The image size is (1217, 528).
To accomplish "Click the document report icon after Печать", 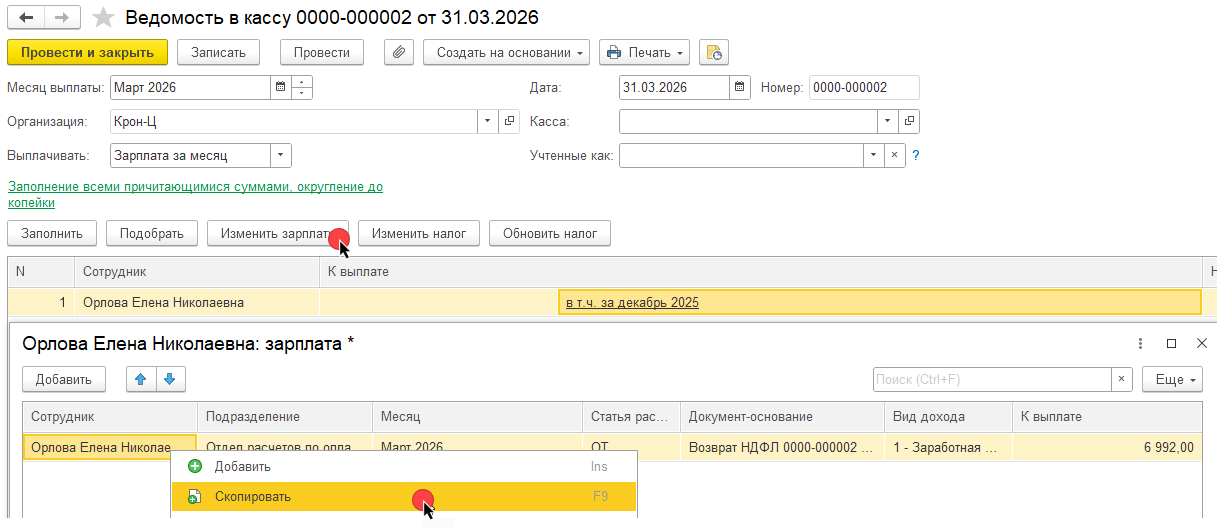I will click(714, 52).
